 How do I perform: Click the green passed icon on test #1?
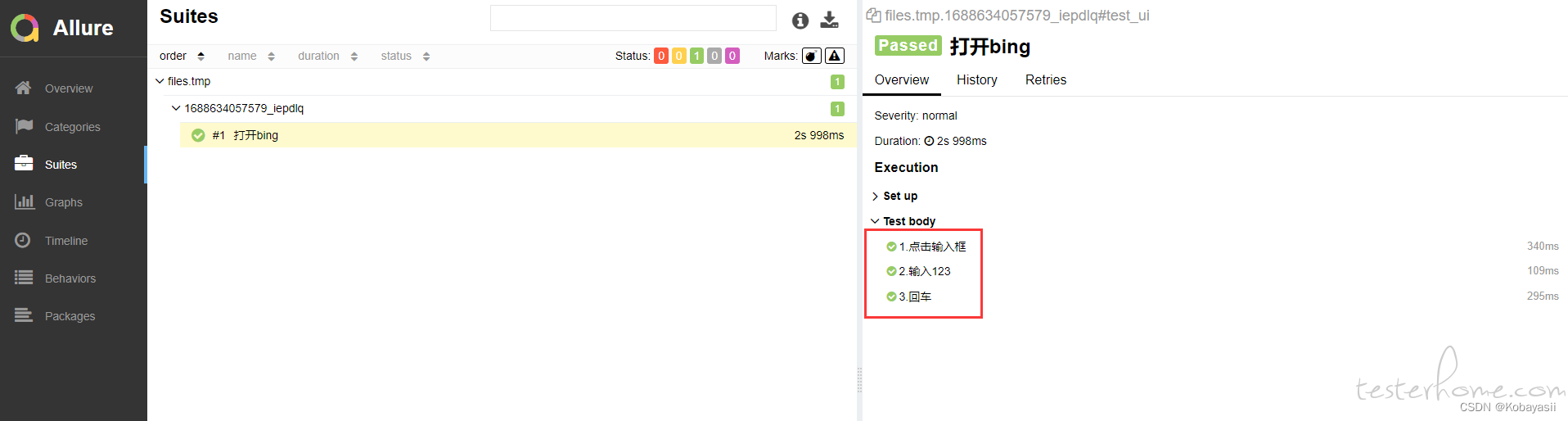pyautogui.click(x=198, y=135)
